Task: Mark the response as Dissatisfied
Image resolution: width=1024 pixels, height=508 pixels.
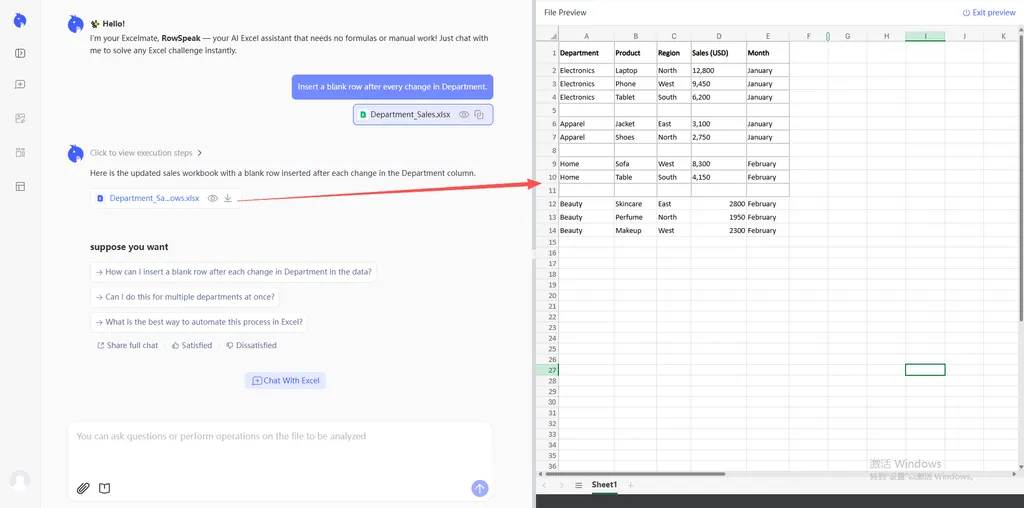Action: [x=251, y=345]
